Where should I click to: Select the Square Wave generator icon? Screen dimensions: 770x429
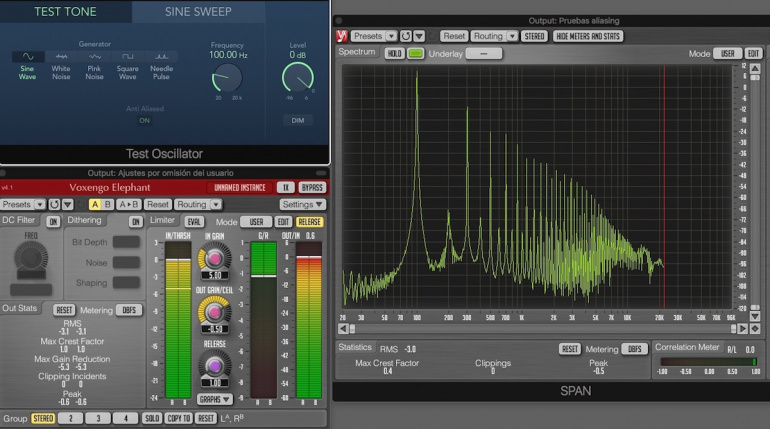click(x=128, y=56)
